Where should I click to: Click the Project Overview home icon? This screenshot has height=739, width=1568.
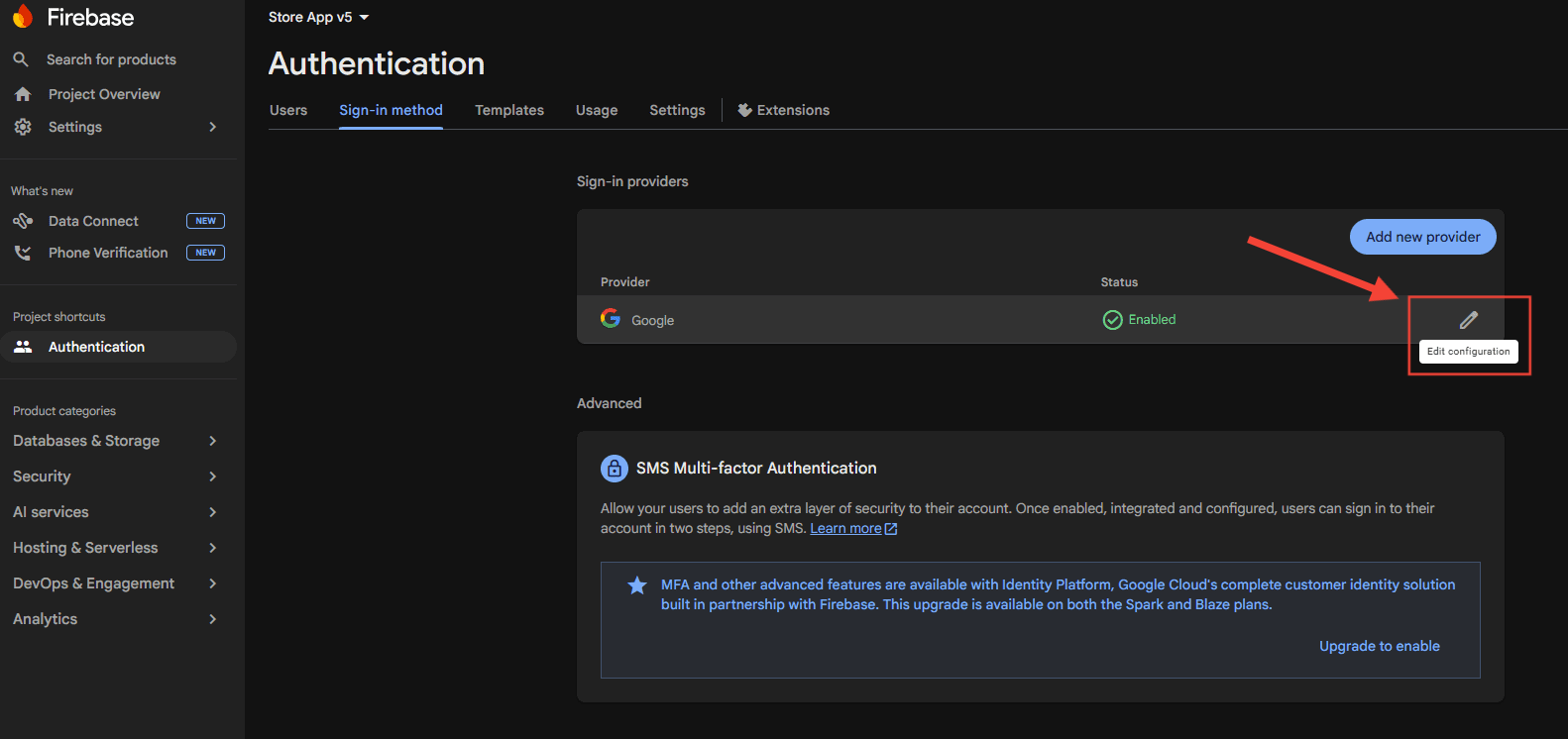tap(23, 94)
